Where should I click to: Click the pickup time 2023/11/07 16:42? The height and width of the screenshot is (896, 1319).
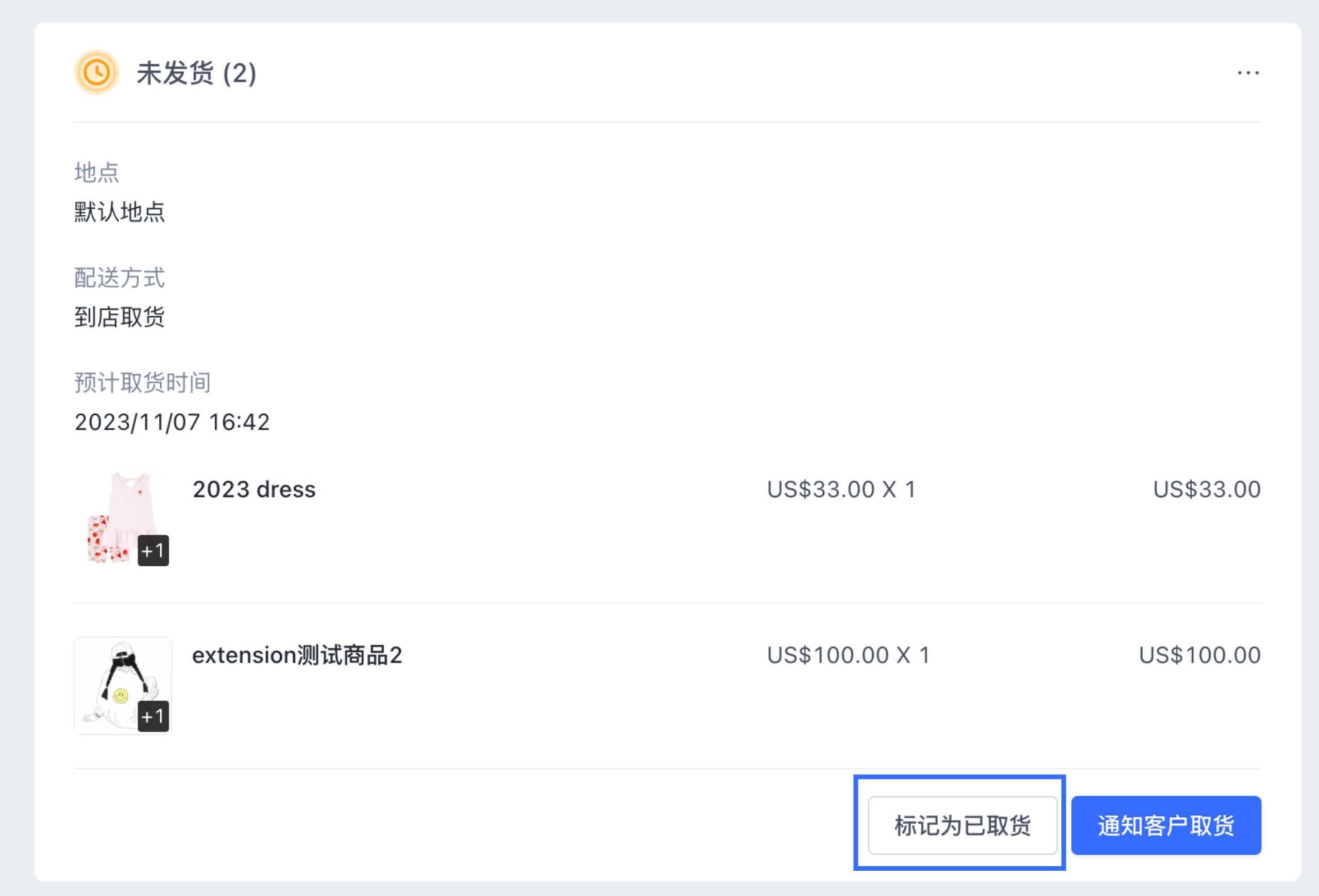click(172, 421)
